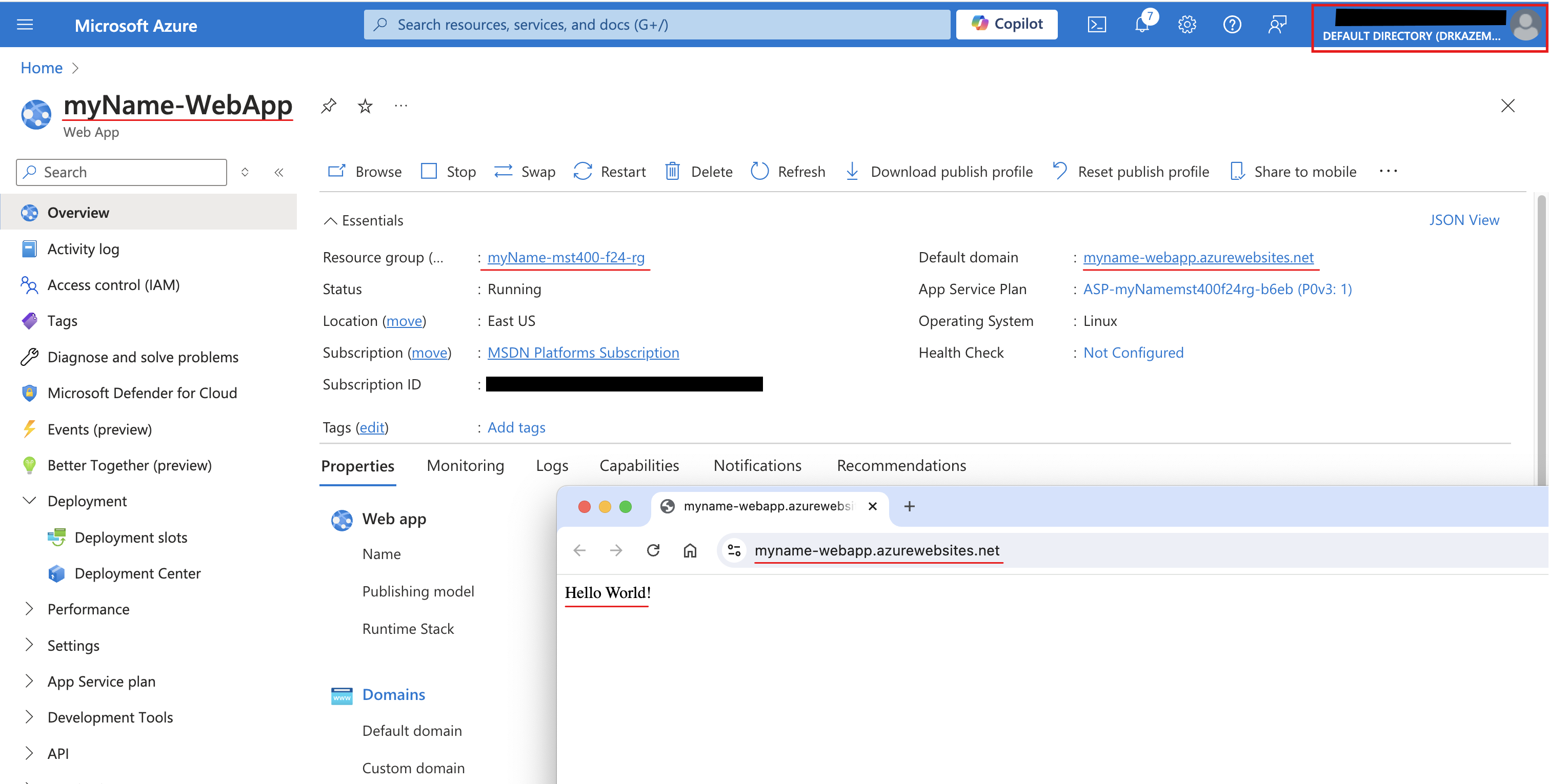Image resolution: width=1549 pixels, height=784 pixels.
Task: Reload the page in the browser window
Action: 653,550
